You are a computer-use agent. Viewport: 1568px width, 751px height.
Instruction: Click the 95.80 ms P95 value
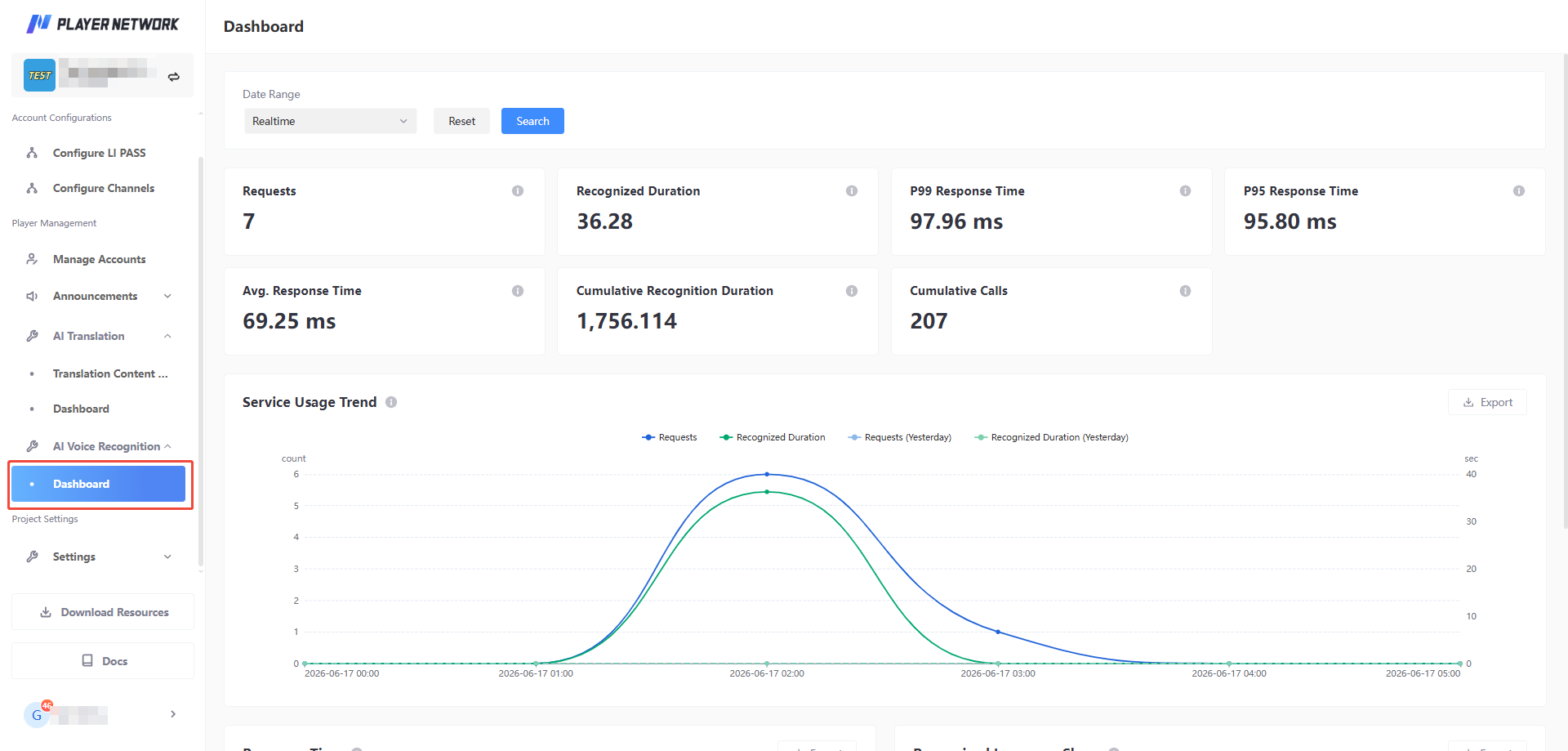coord(1290,221)
